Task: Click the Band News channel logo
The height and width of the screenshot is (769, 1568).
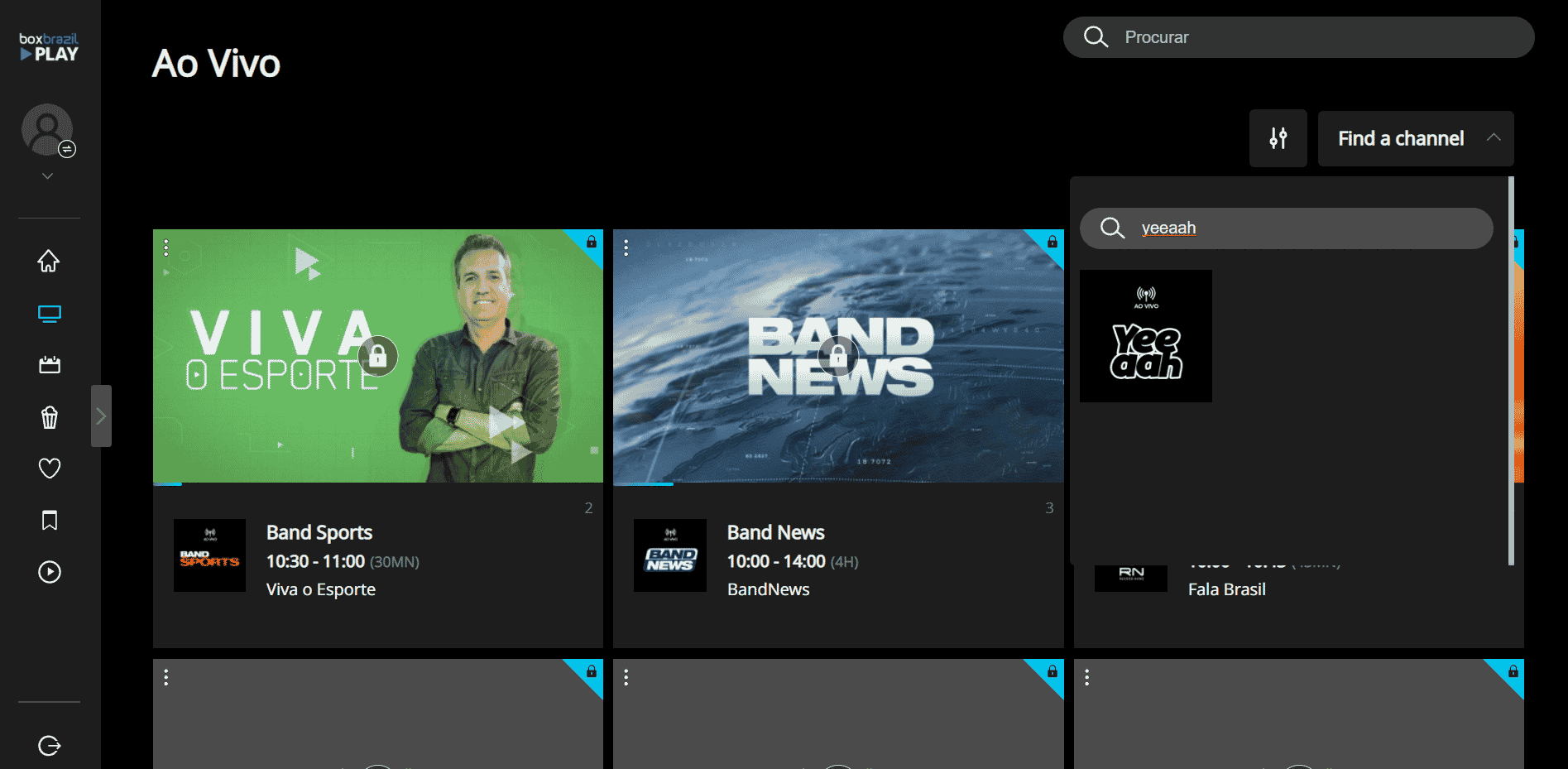Action: (x=669, y=555)
